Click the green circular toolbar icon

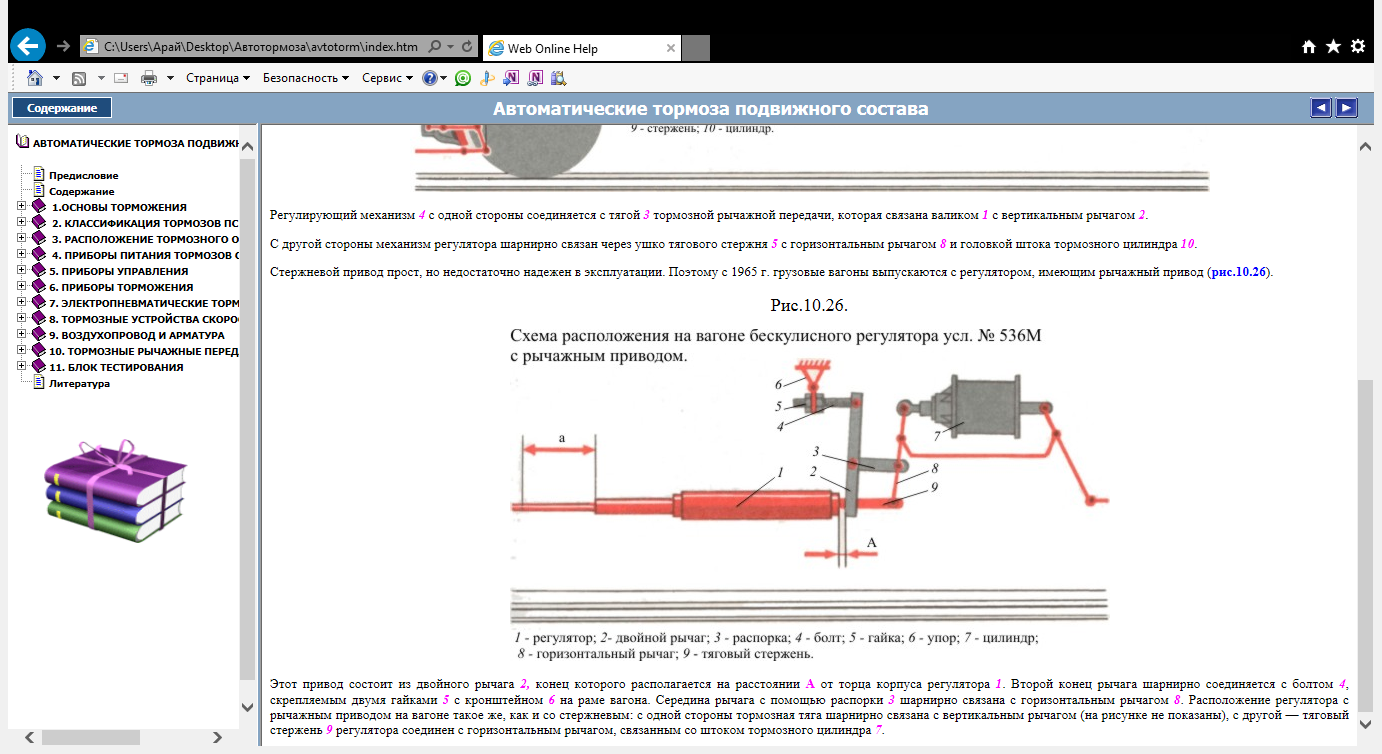click(x=462, y=78)
